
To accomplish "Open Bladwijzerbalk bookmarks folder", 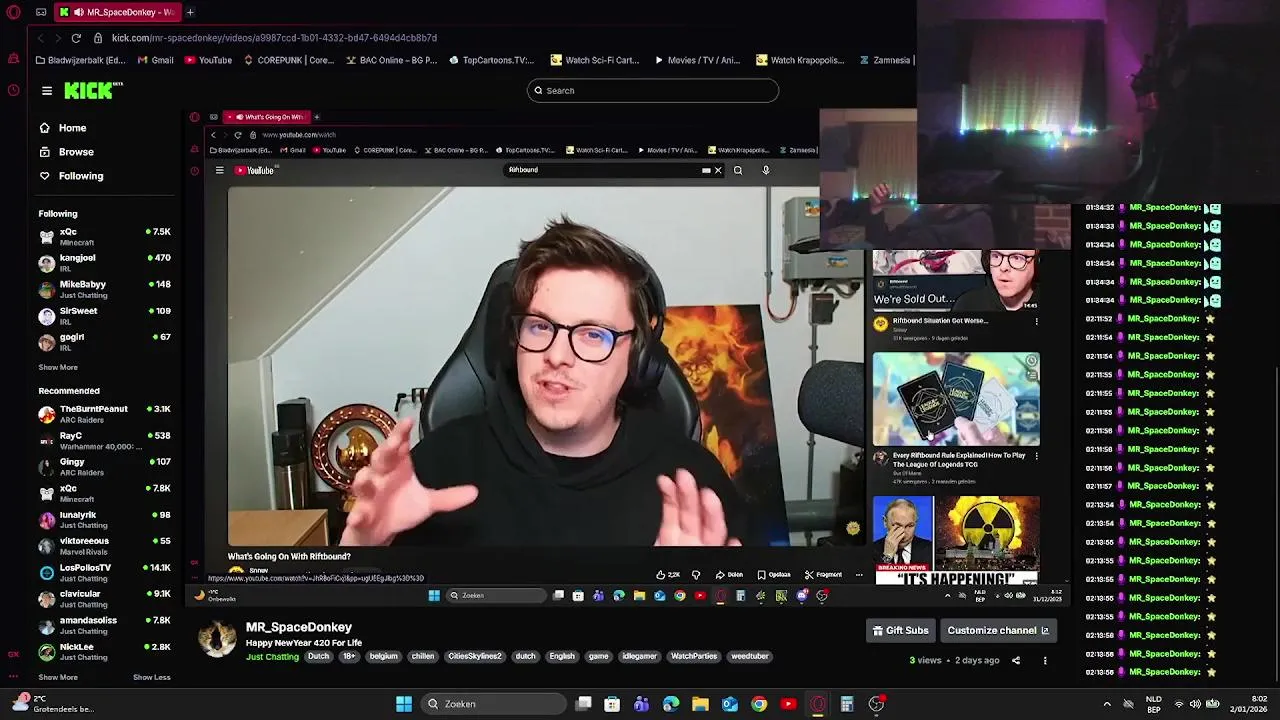I will pyautogui.click(x=79, y=60).
